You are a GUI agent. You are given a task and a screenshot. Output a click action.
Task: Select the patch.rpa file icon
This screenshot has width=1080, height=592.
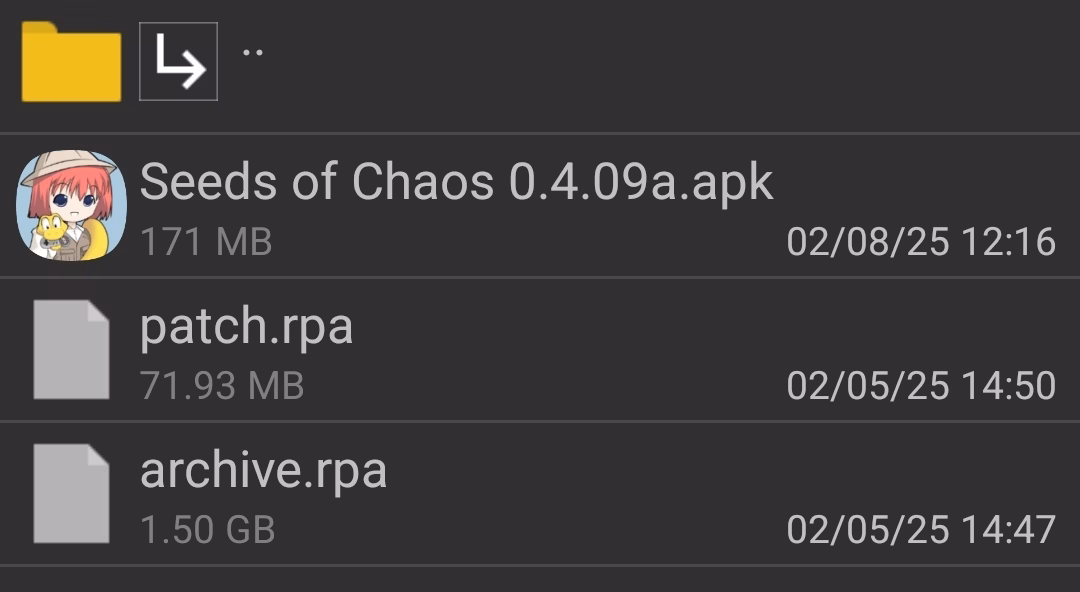(x=71, y=349)
